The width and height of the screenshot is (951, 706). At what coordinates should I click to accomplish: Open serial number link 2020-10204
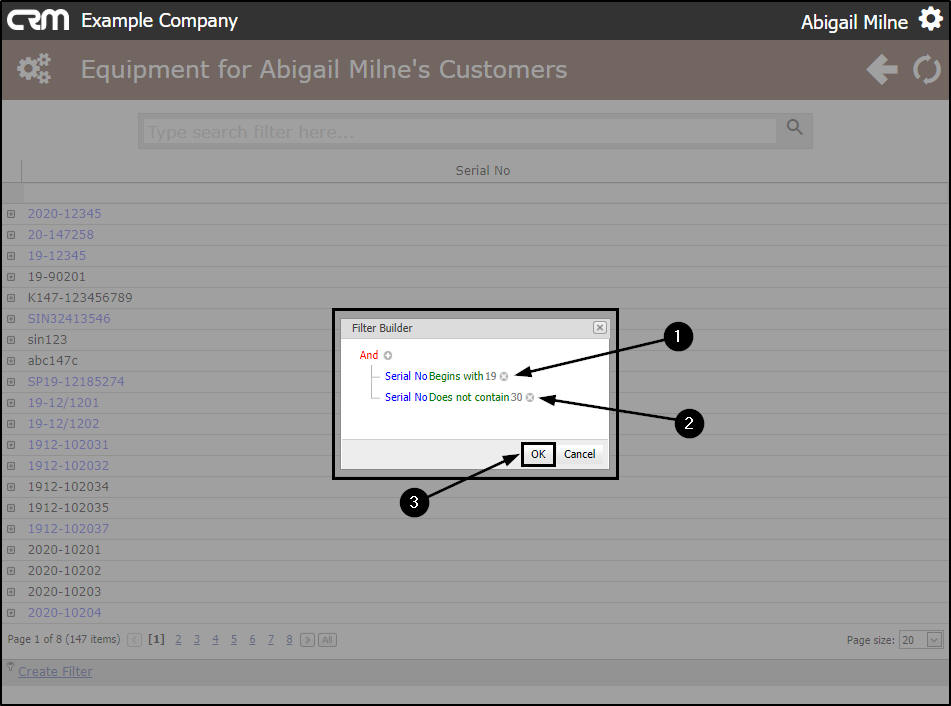tap(64, 613)
